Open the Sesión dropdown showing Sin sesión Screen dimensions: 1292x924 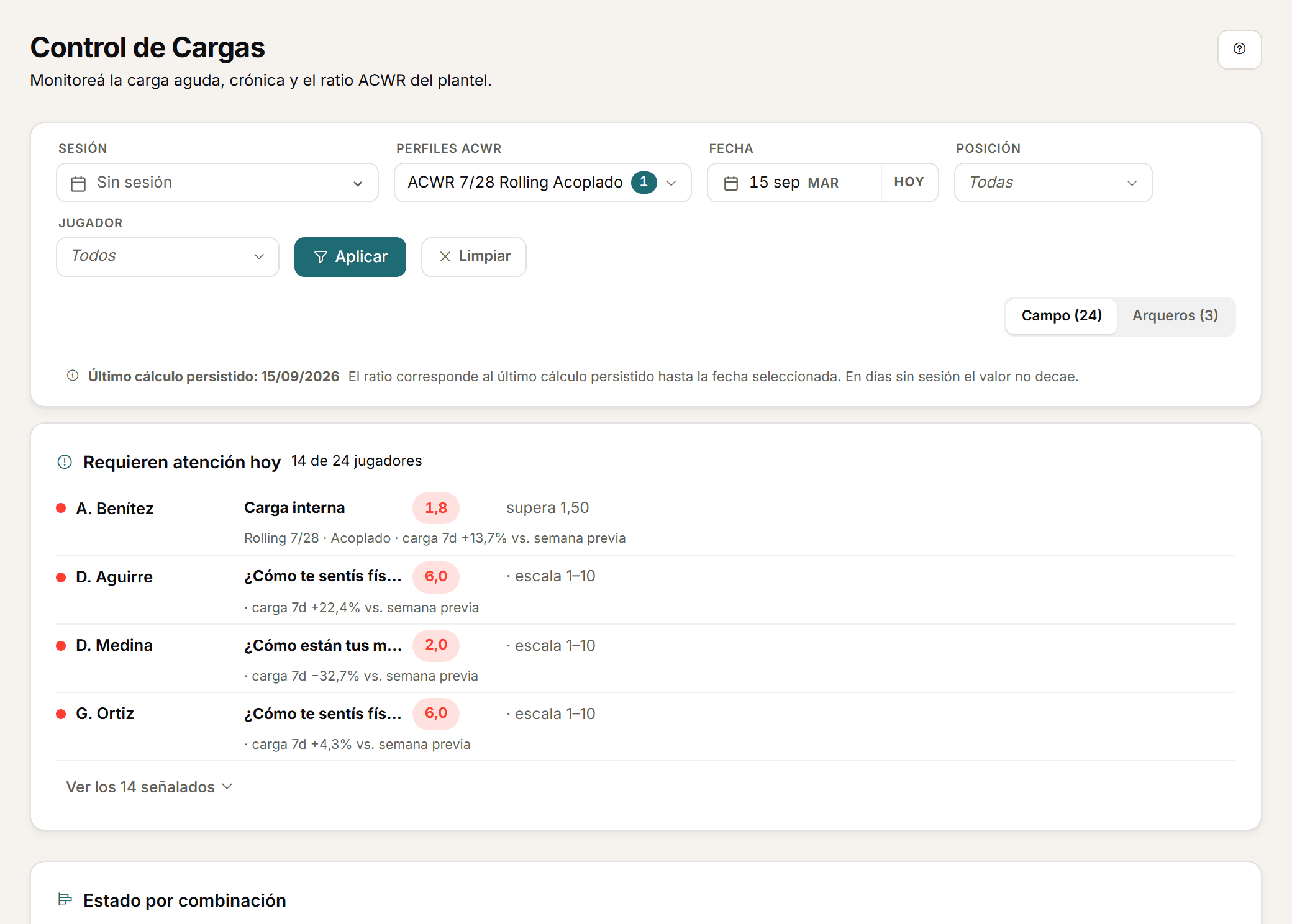(217, 183)
